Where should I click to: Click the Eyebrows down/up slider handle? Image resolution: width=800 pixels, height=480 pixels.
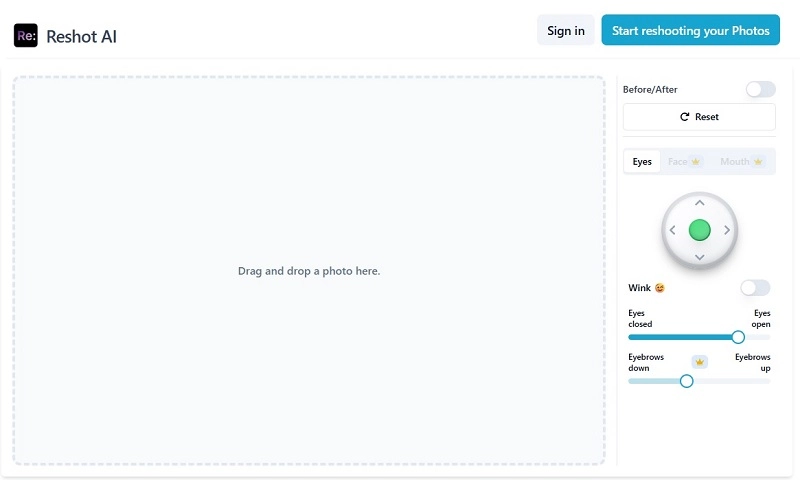click(686, 381)
